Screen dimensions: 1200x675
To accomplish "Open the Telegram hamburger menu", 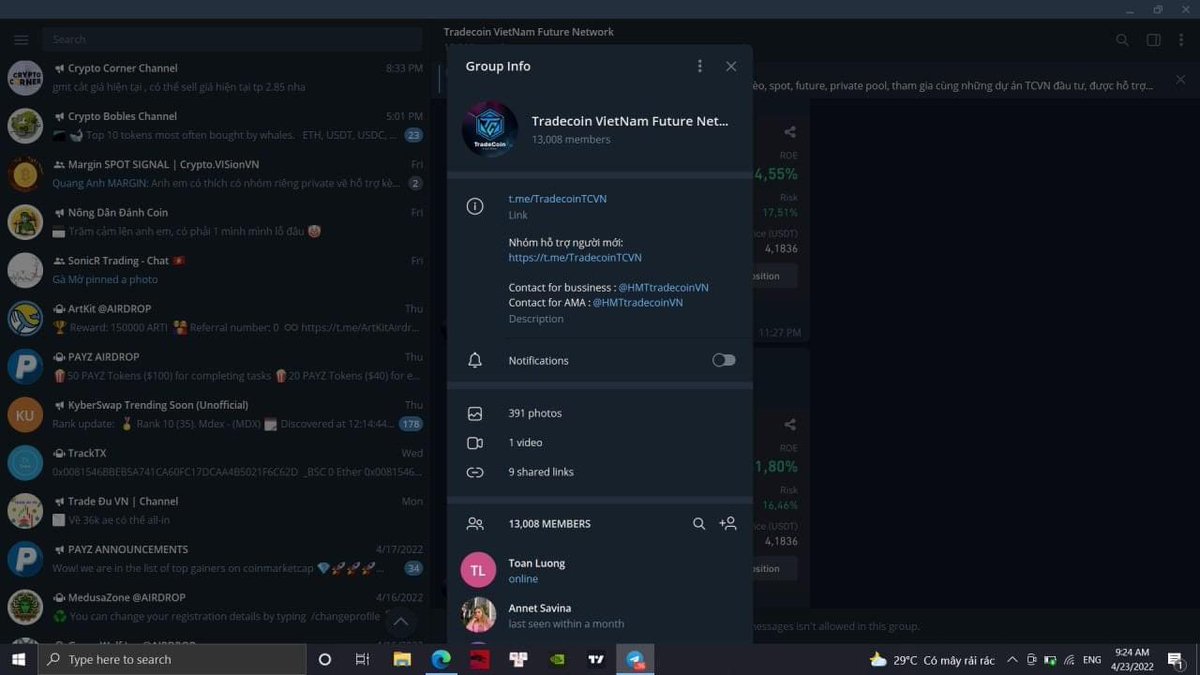I will click(21, 39).
